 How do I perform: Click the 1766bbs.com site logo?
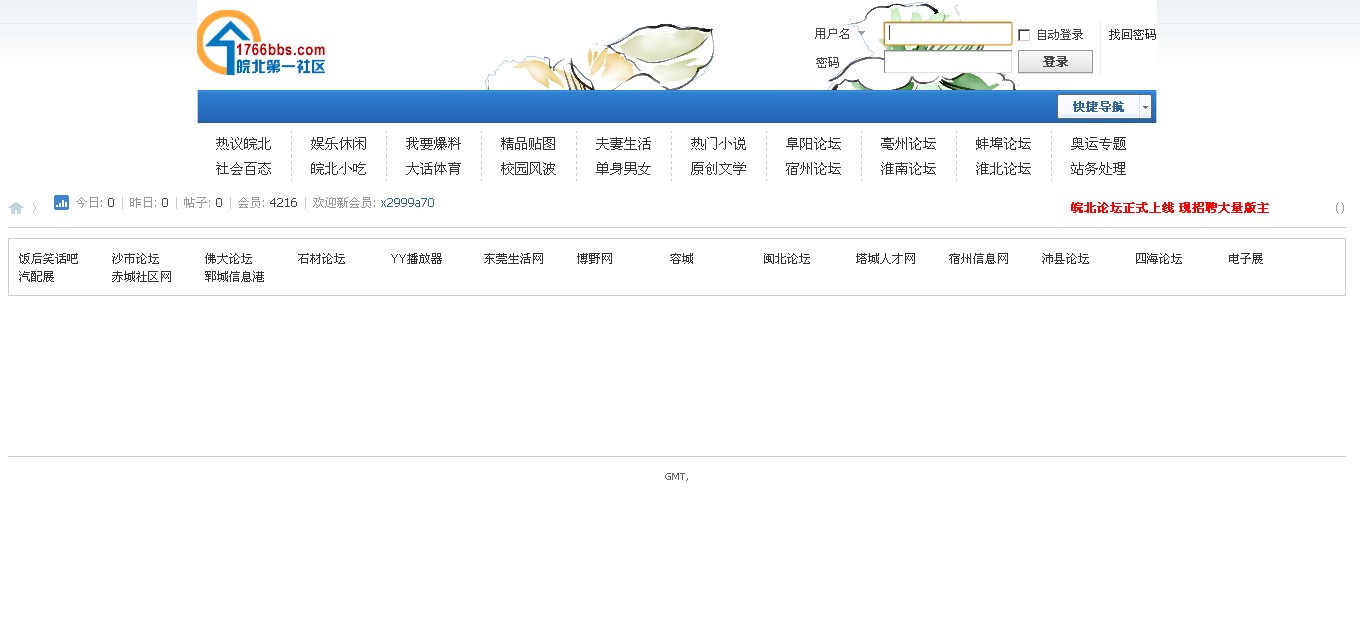[x=261, y=43]
